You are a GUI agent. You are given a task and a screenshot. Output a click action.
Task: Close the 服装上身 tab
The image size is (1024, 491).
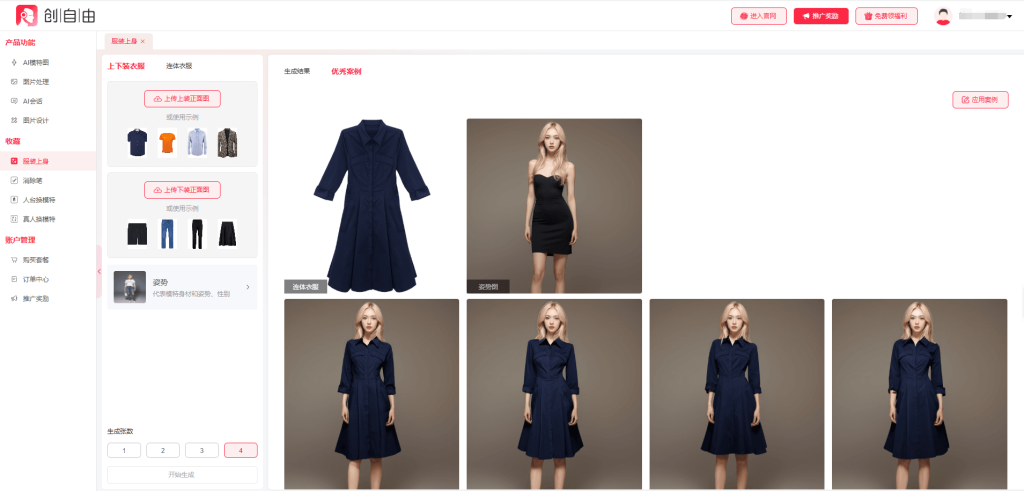coord(143,41)
